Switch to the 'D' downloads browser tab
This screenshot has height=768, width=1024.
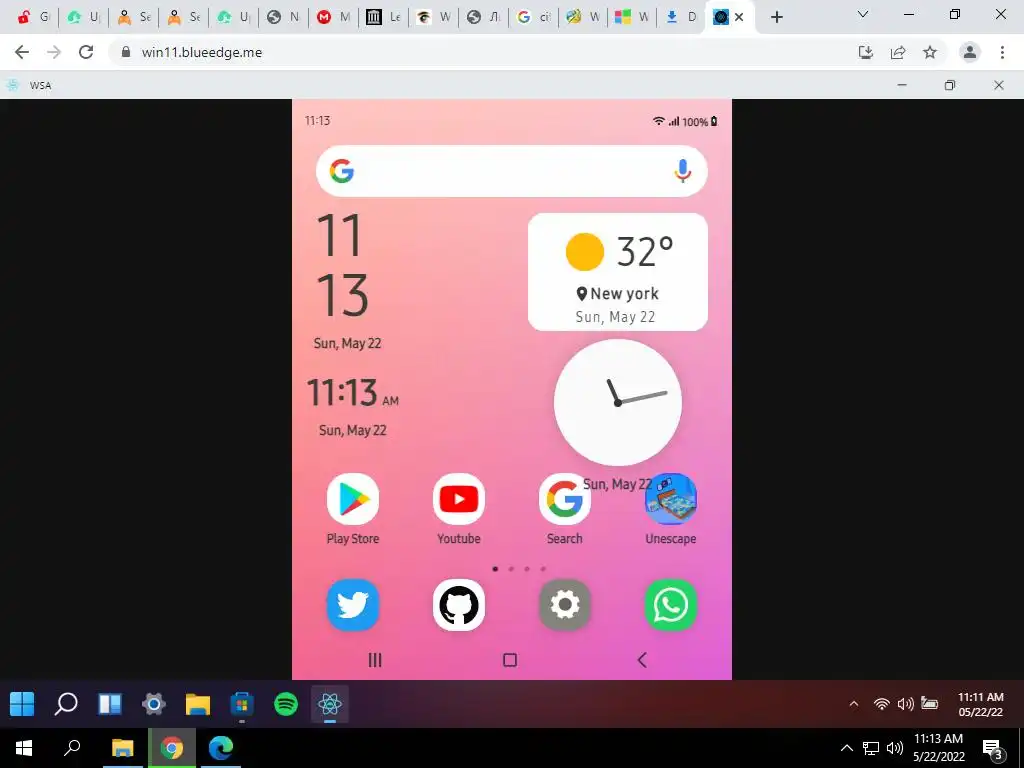click(681, 17)
